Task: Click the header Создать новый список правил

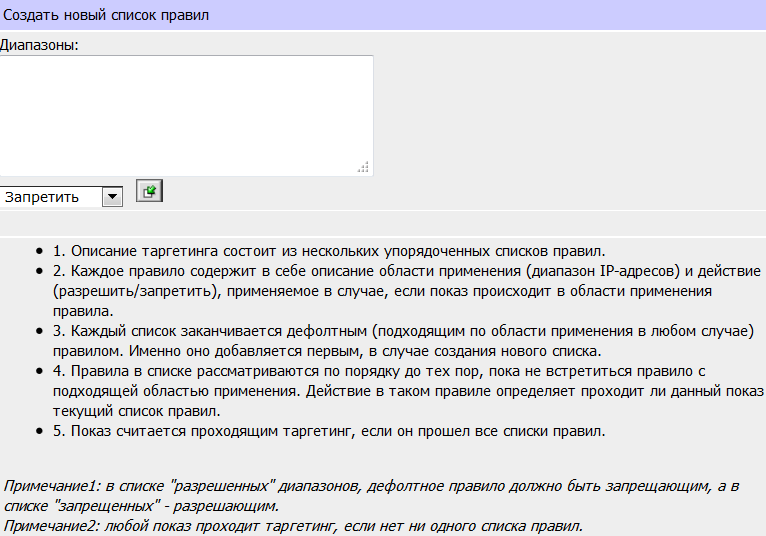Action: pos(106,15)
